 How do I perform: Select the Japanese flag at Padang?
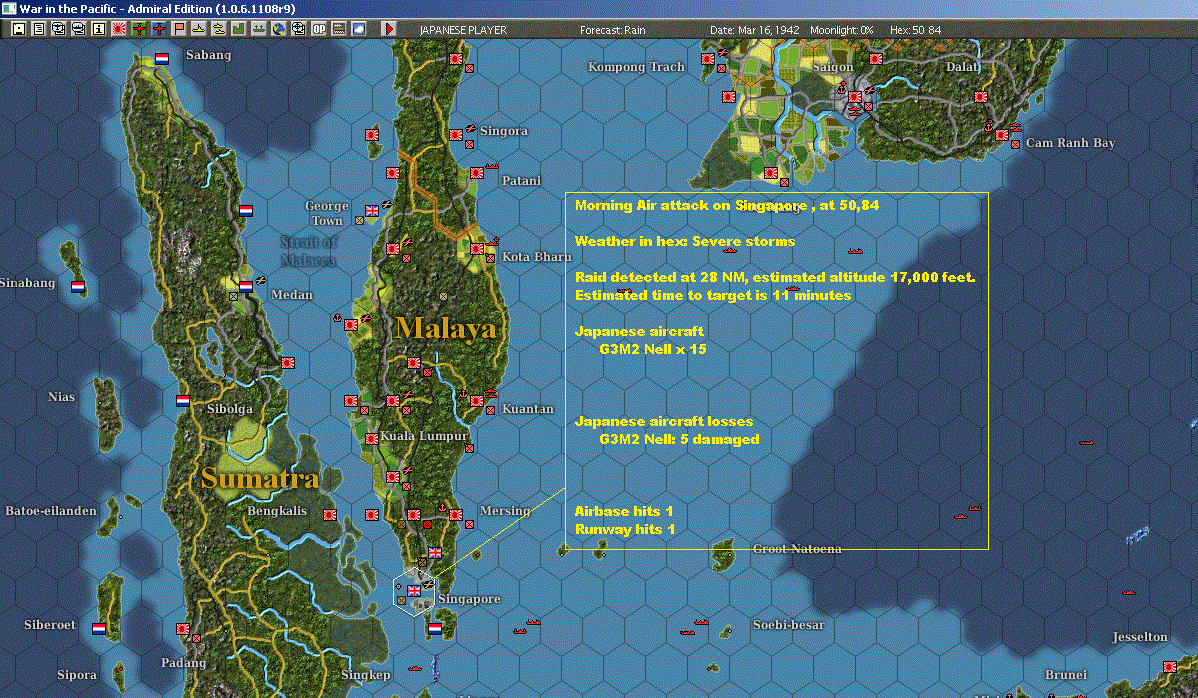[183, 629]
